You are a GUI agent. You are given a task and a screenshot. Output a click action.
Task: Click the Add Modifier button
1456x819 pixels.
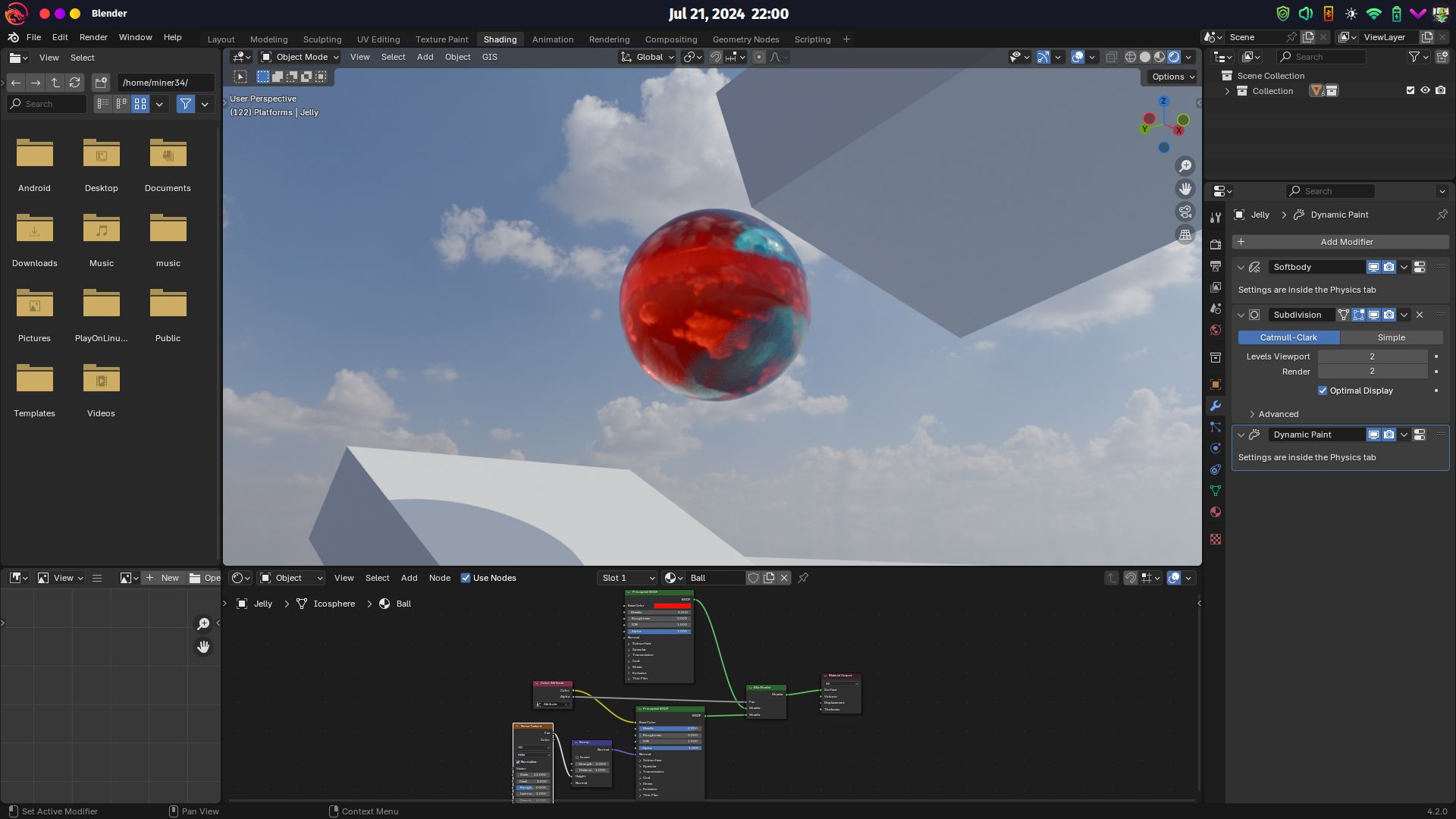tap(1340, 242)
